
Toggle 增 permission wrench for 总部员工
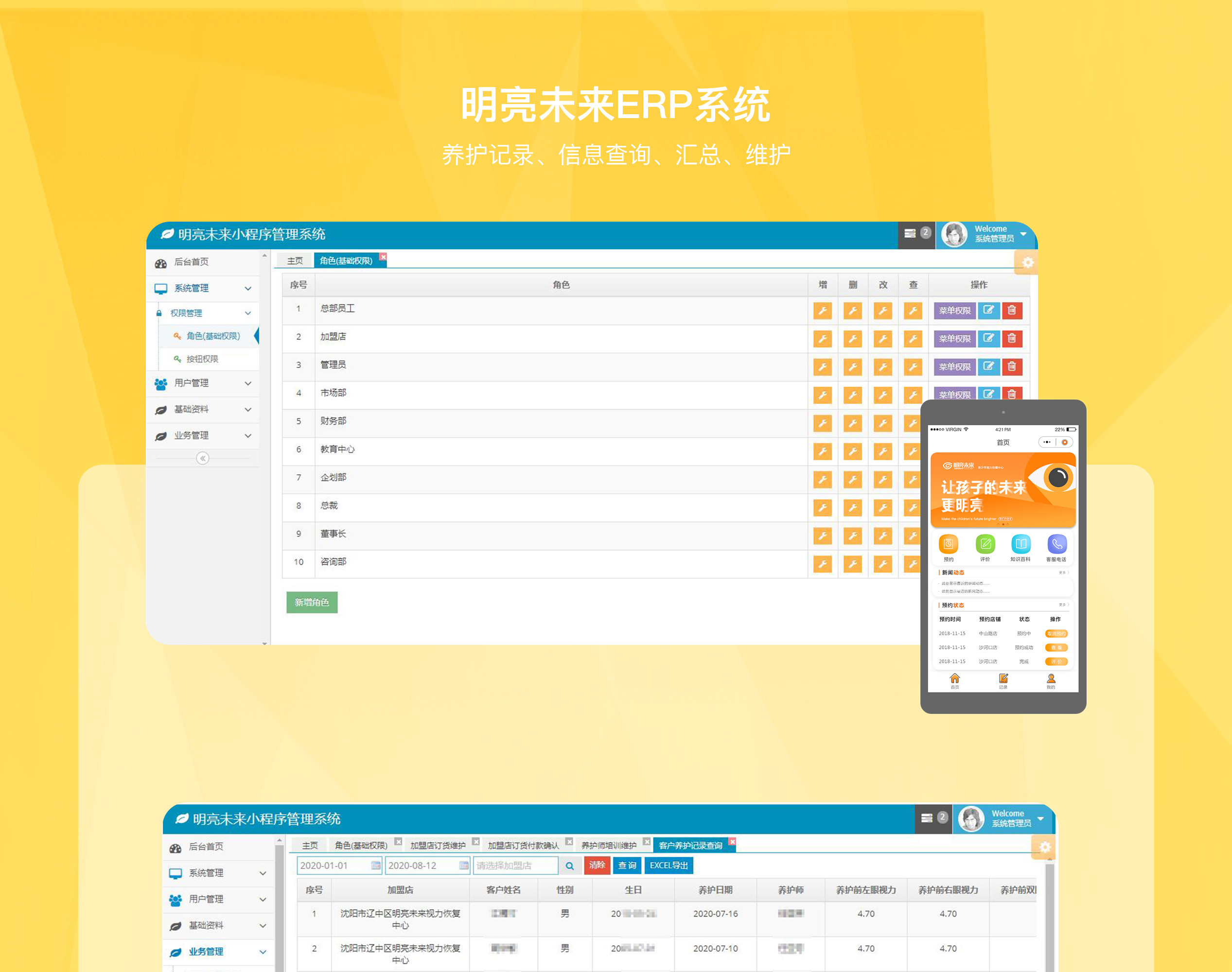[822, 311]
